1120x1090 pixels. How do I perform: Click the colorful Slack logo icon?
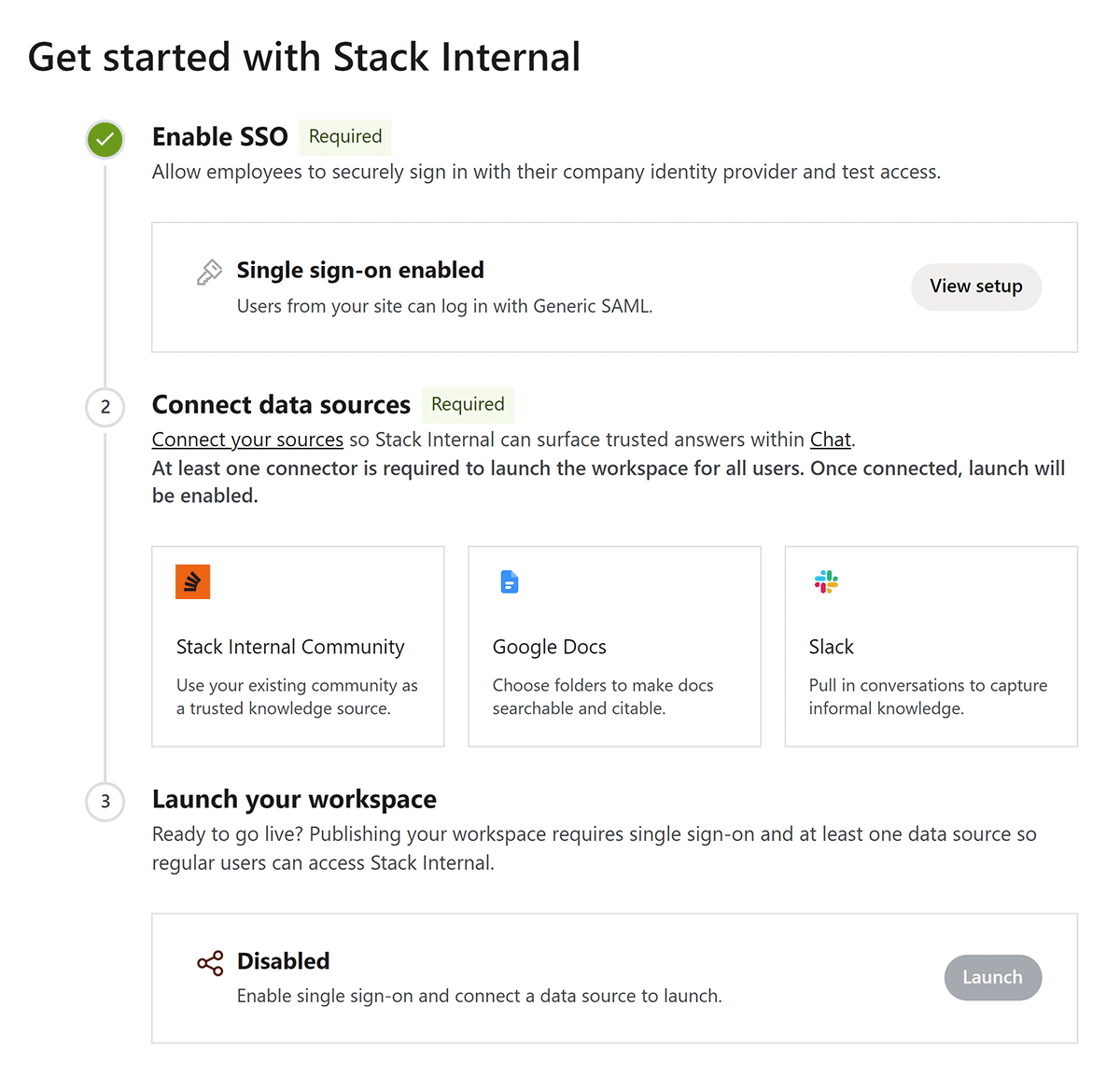click(x=826, y=581)
